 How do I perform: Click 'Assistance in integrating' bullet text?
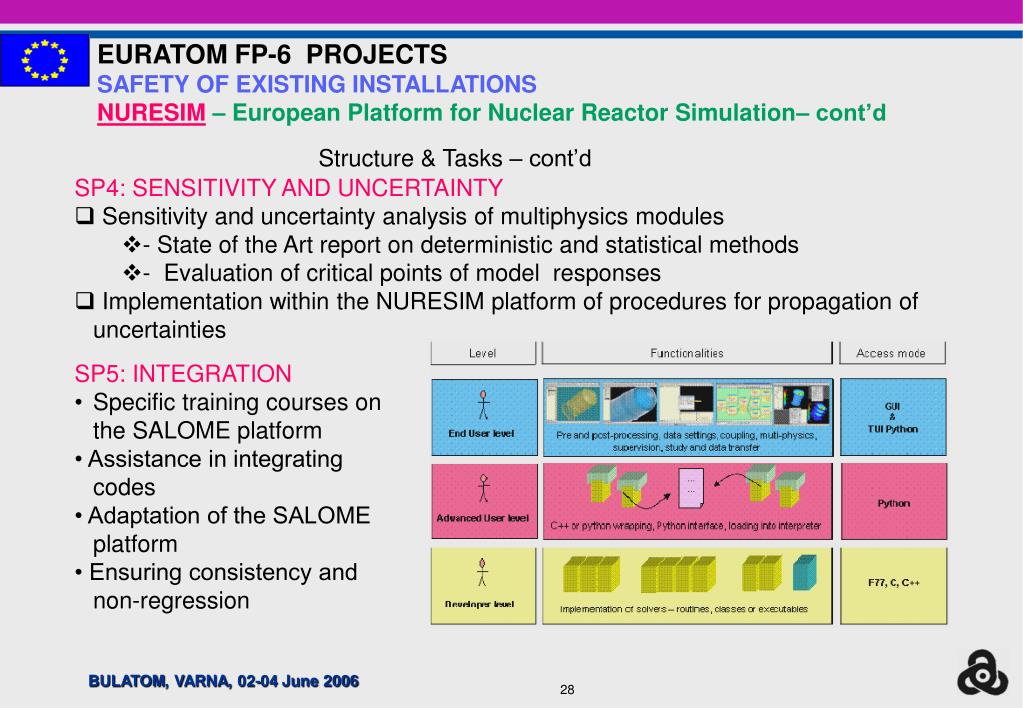[x=215, y=459]
